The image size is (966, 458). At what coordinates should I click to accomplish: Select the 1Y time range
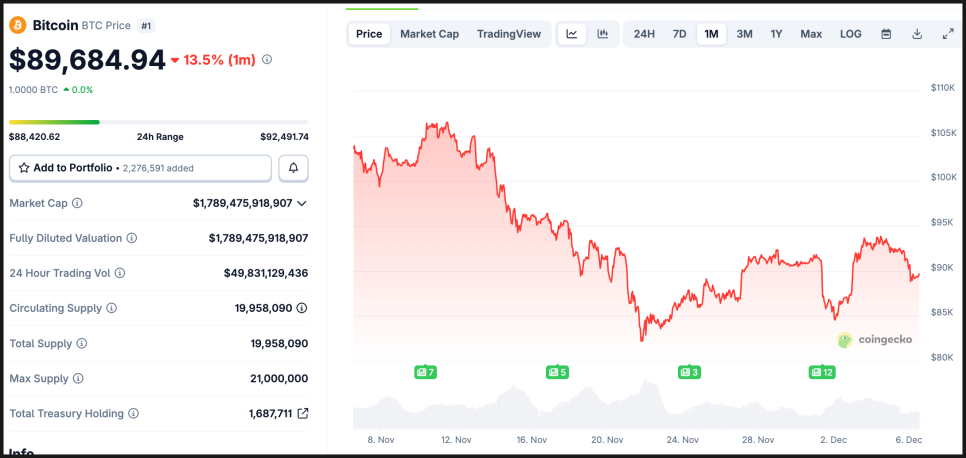776,34
